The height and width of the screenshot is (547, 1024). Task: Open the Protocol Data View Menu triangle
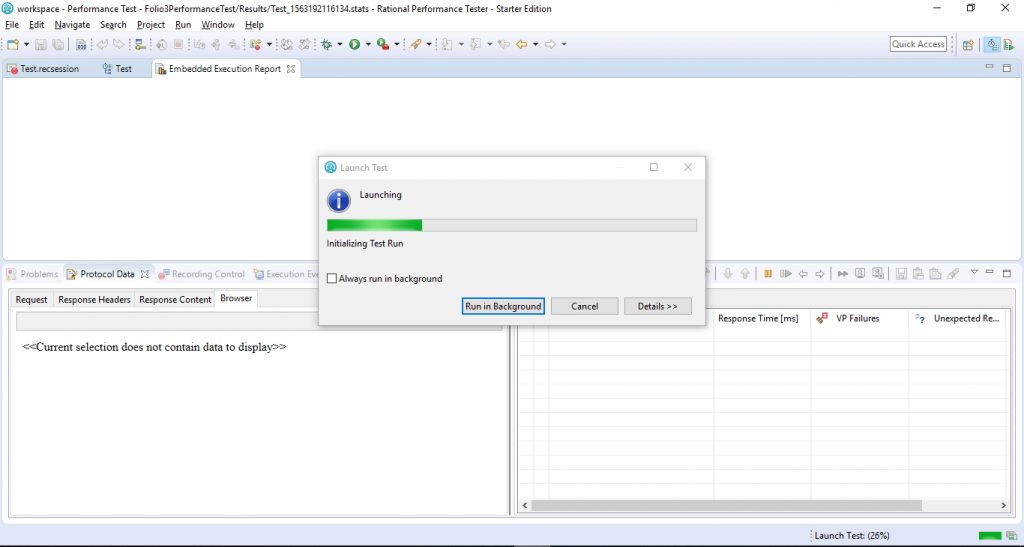pos(974,272)
